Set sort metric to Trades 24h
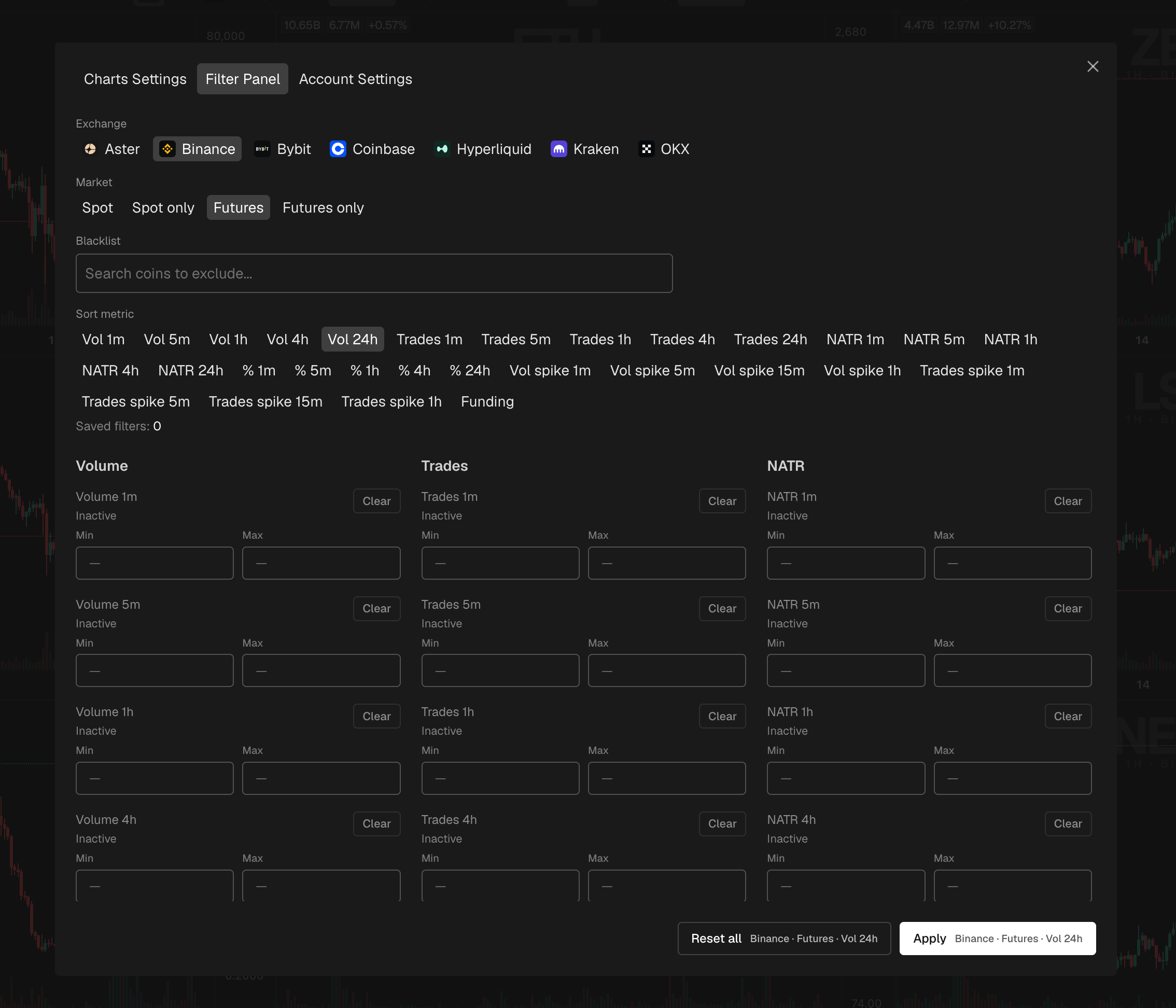Screen dimensions: 1176x1008 coord(770,340)
